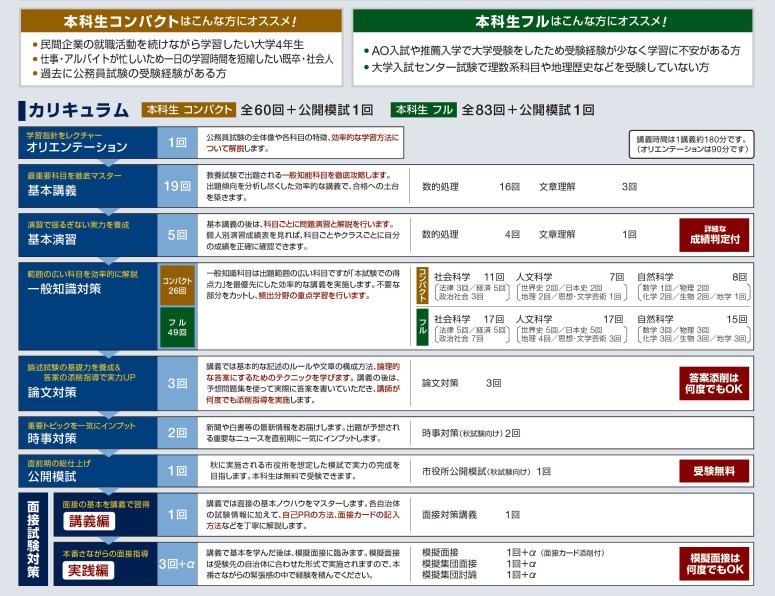Click the red 答案添削は何度でもOK badge
Screen dimensions: 775x596
(x=716, y=383)
